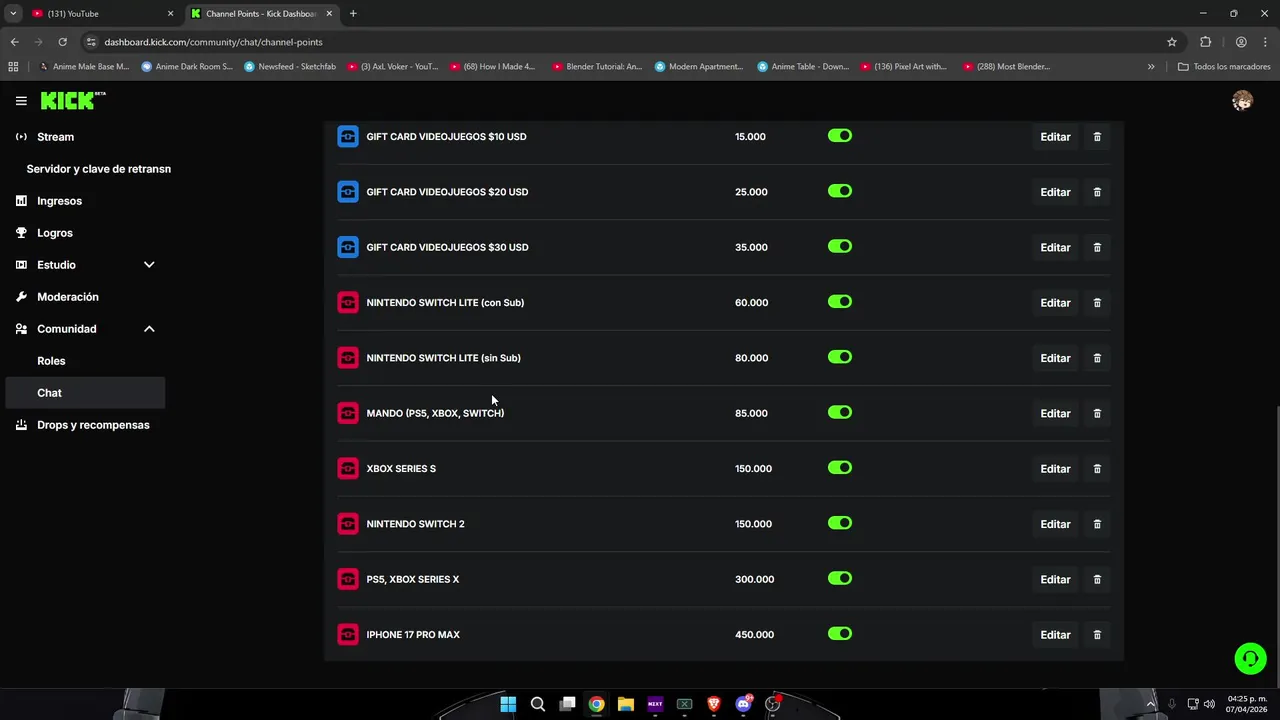Disable the GIFT CARD VIDEOJUEGOS $10 USD reward
This screenshot has width=1280, height=720.
pyautogui.click(x=840, y=136)
